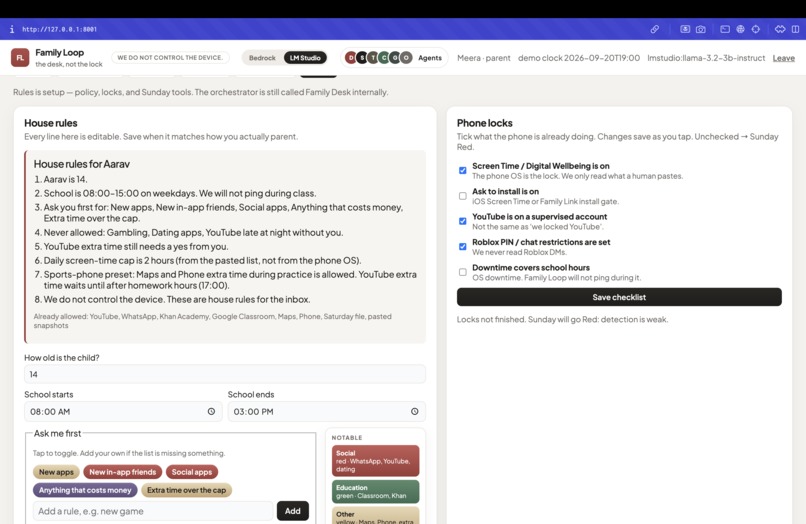Select the T agent avatar
The width and height of the screenshot is (806, 524).
coord(373,58)
